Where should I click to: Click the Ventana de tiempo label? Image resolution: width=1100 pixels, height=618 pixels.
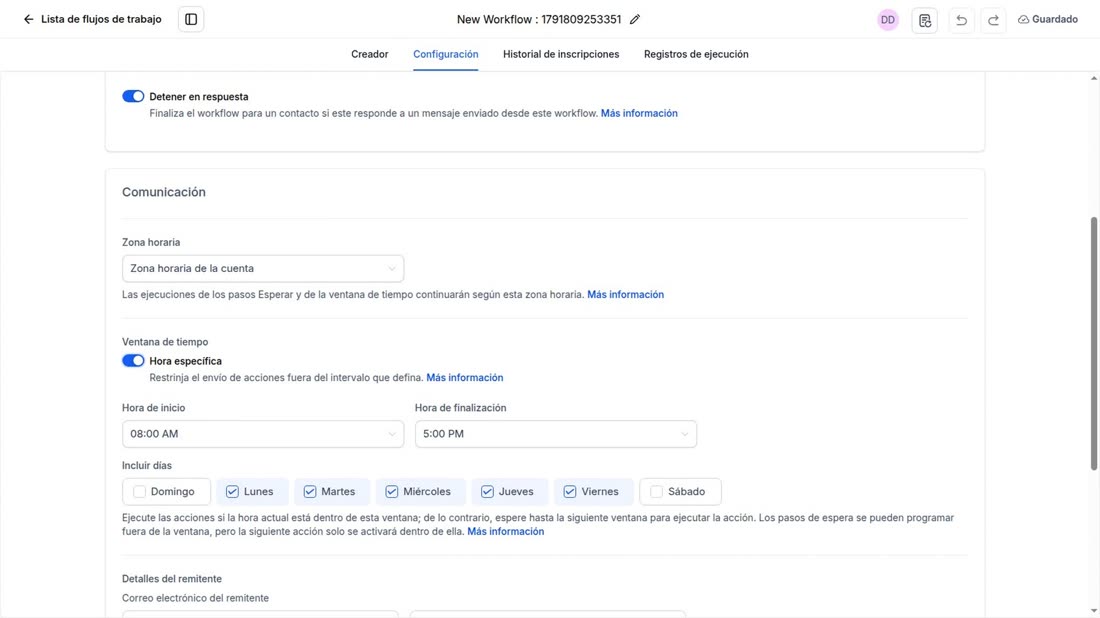(x=165, y=342)
